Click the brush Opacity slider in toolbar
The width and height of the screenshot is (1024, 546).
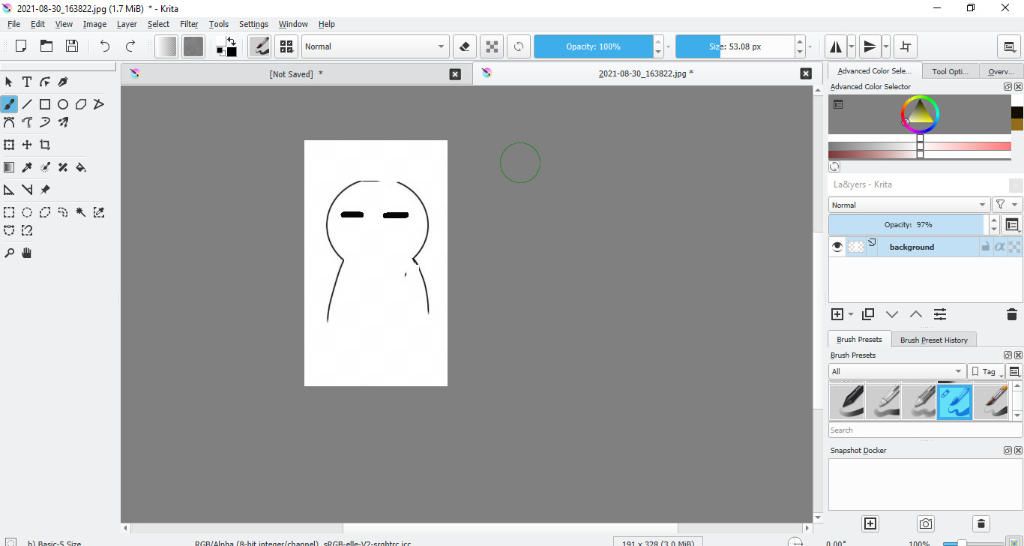[593, 46]
